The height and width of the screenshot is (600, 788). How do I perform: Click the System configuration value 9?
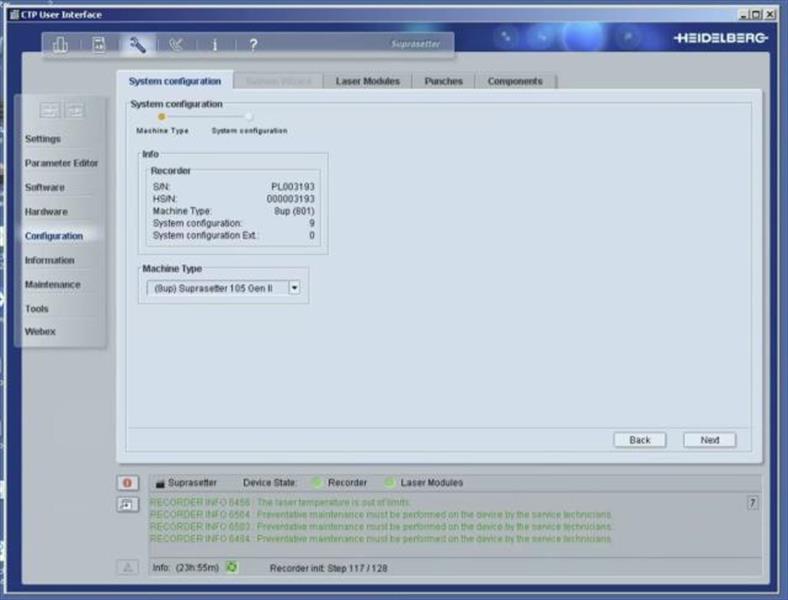(312, 223)
